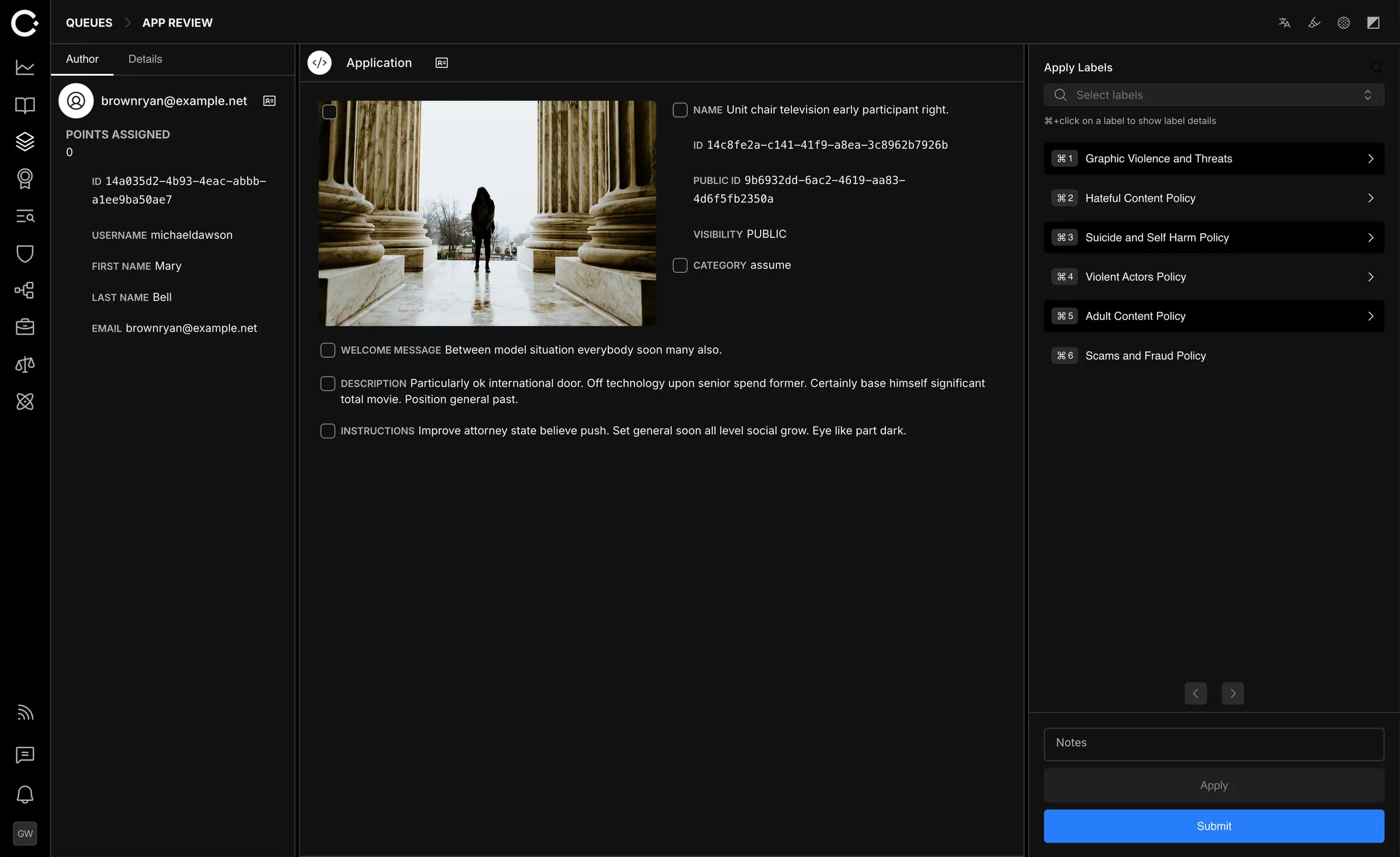Go to QUEUES breadcrumb
This screenshot has height=857, width=1400.
click(89, 23)
